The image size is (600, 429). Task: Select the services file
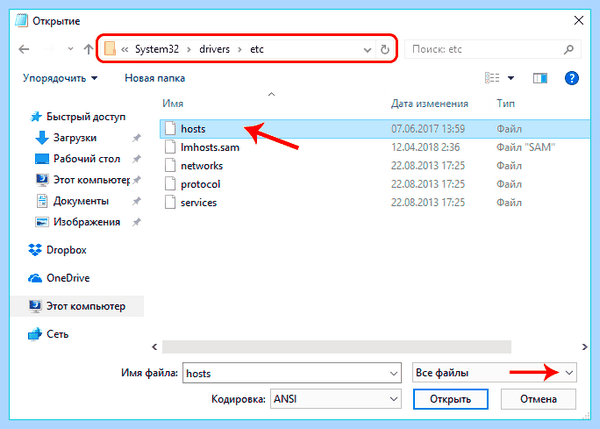pos(374,202)
